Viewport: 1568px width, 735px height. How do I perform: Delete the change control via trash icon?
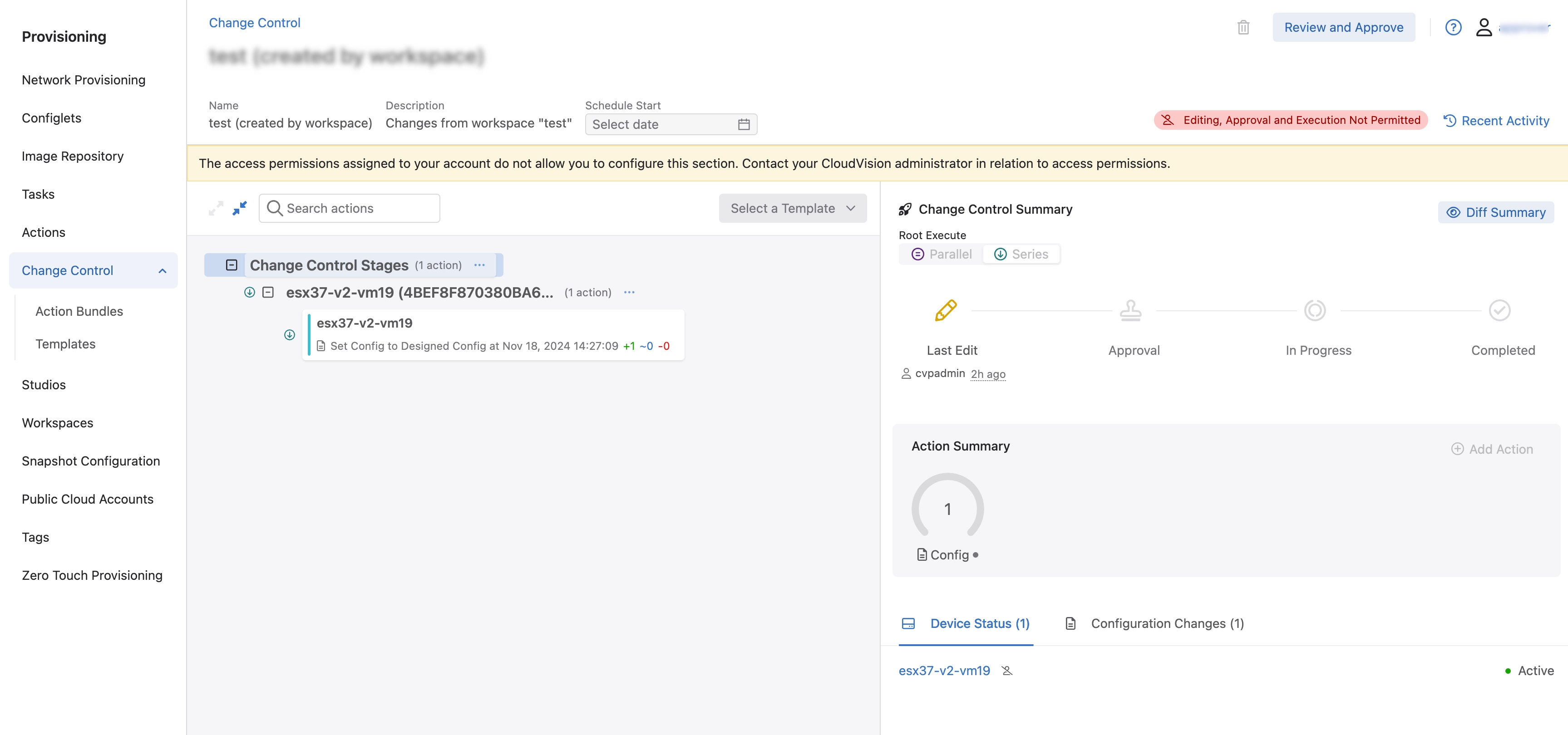1243,27
